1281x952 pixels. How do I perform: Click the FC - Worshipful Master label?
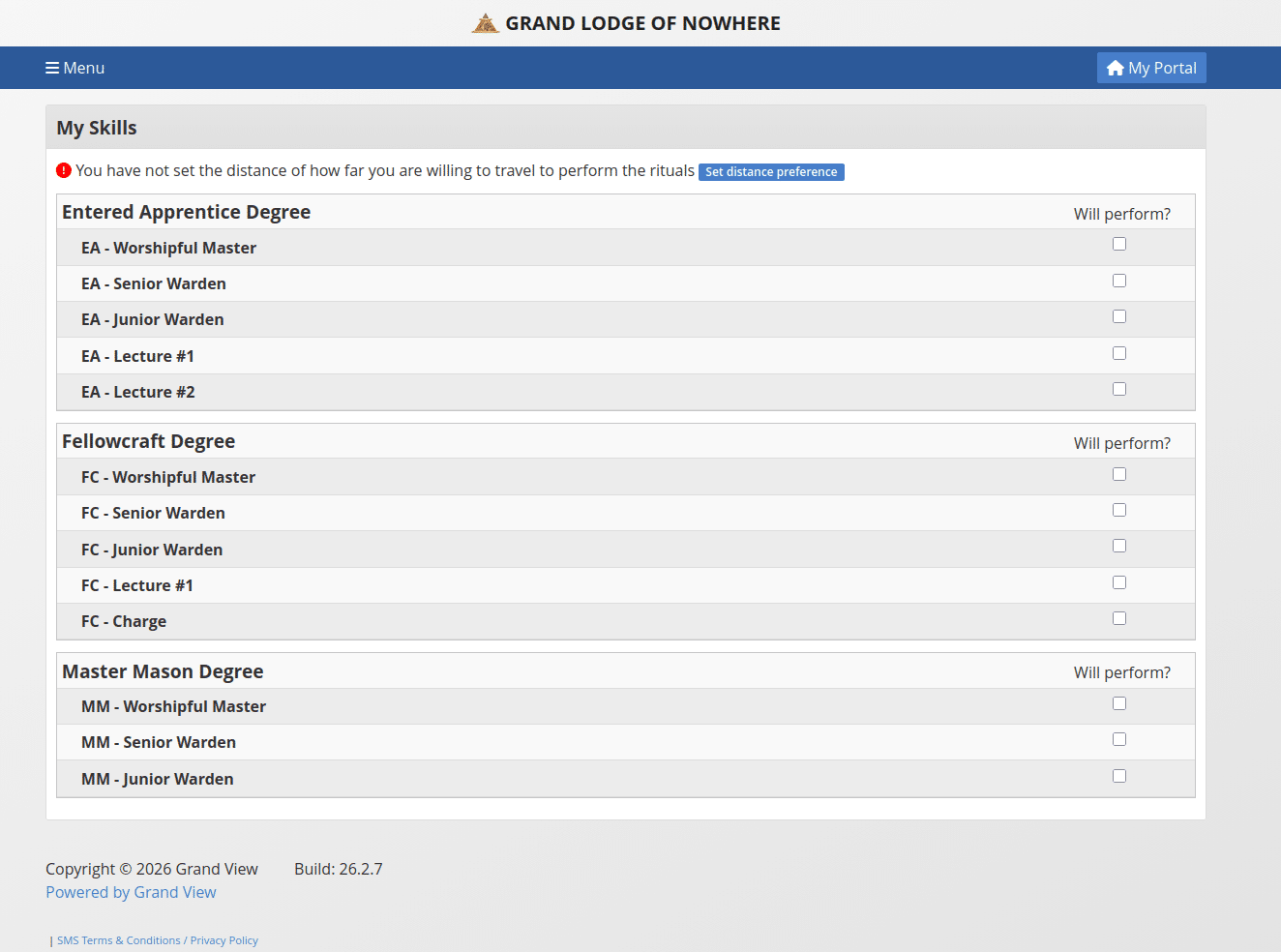tap(168, 477)
